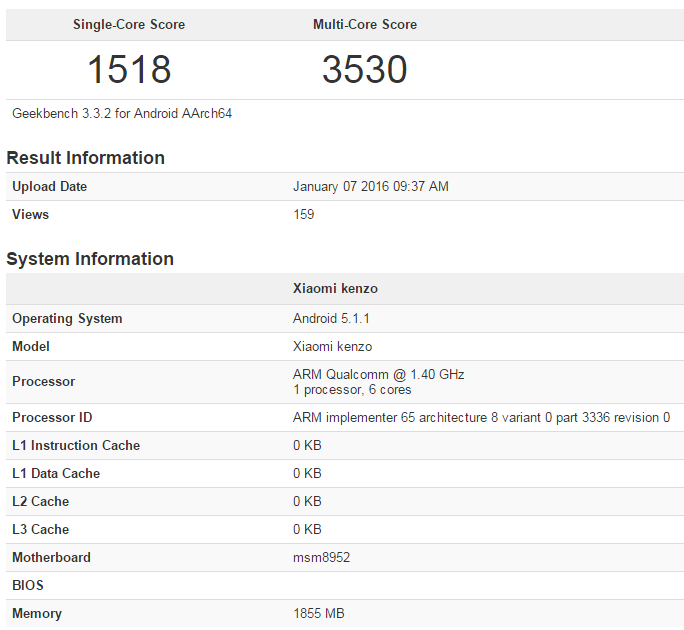This screenshot has width=684, height=630.
Task: Click the Memory value 1855 MB
Action: click(x=318, y=614)
